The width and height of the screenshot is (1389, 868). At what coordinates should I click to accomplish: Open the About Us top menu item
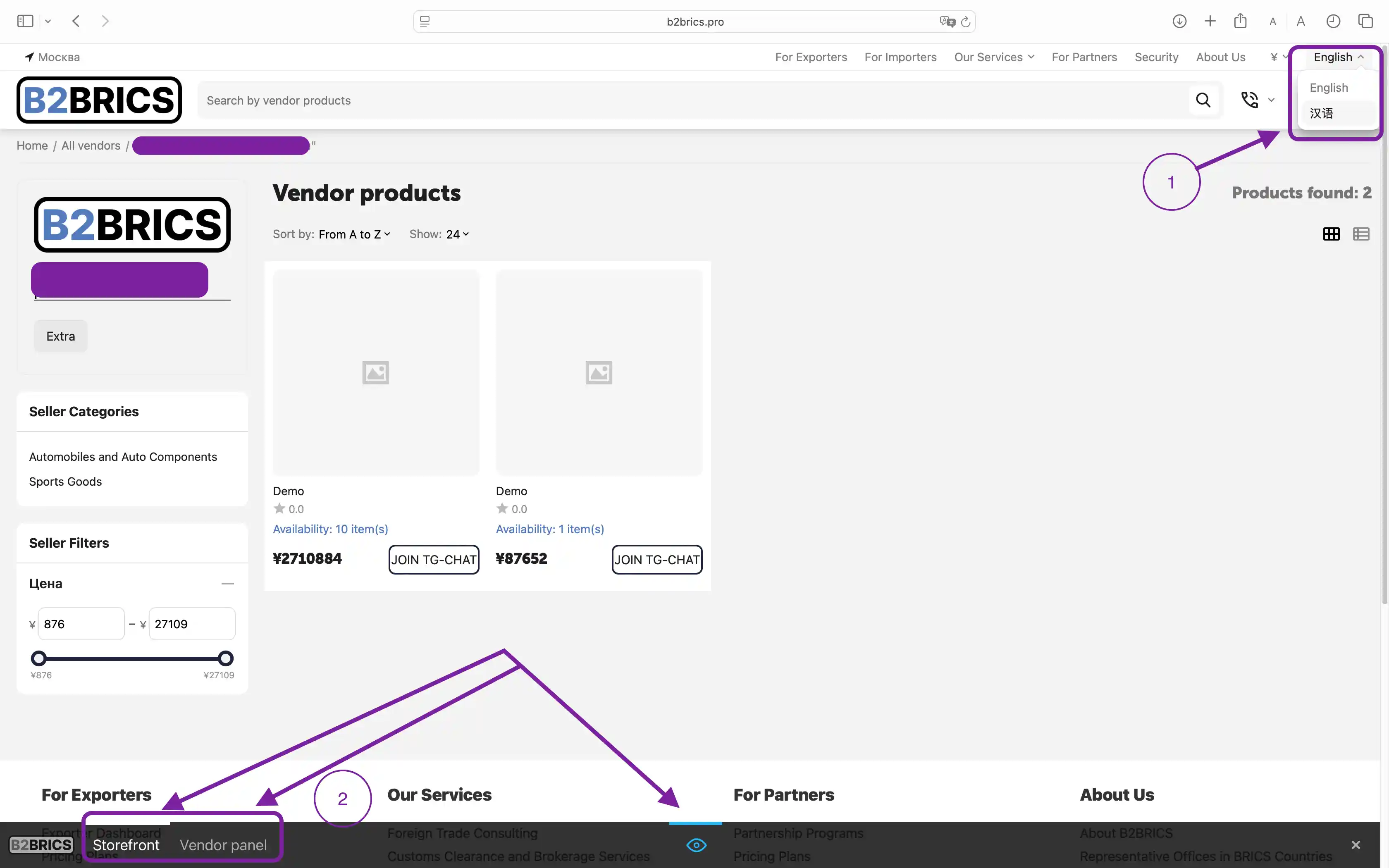[1221, 57]
